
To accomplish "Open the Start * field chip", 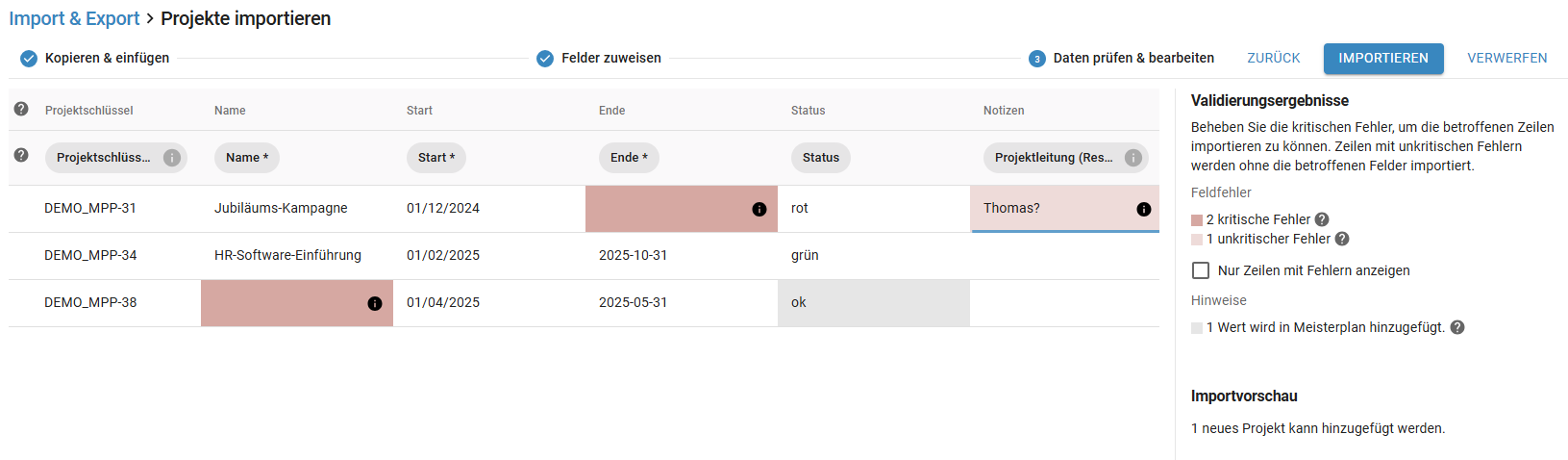I will tap(436, 158).
